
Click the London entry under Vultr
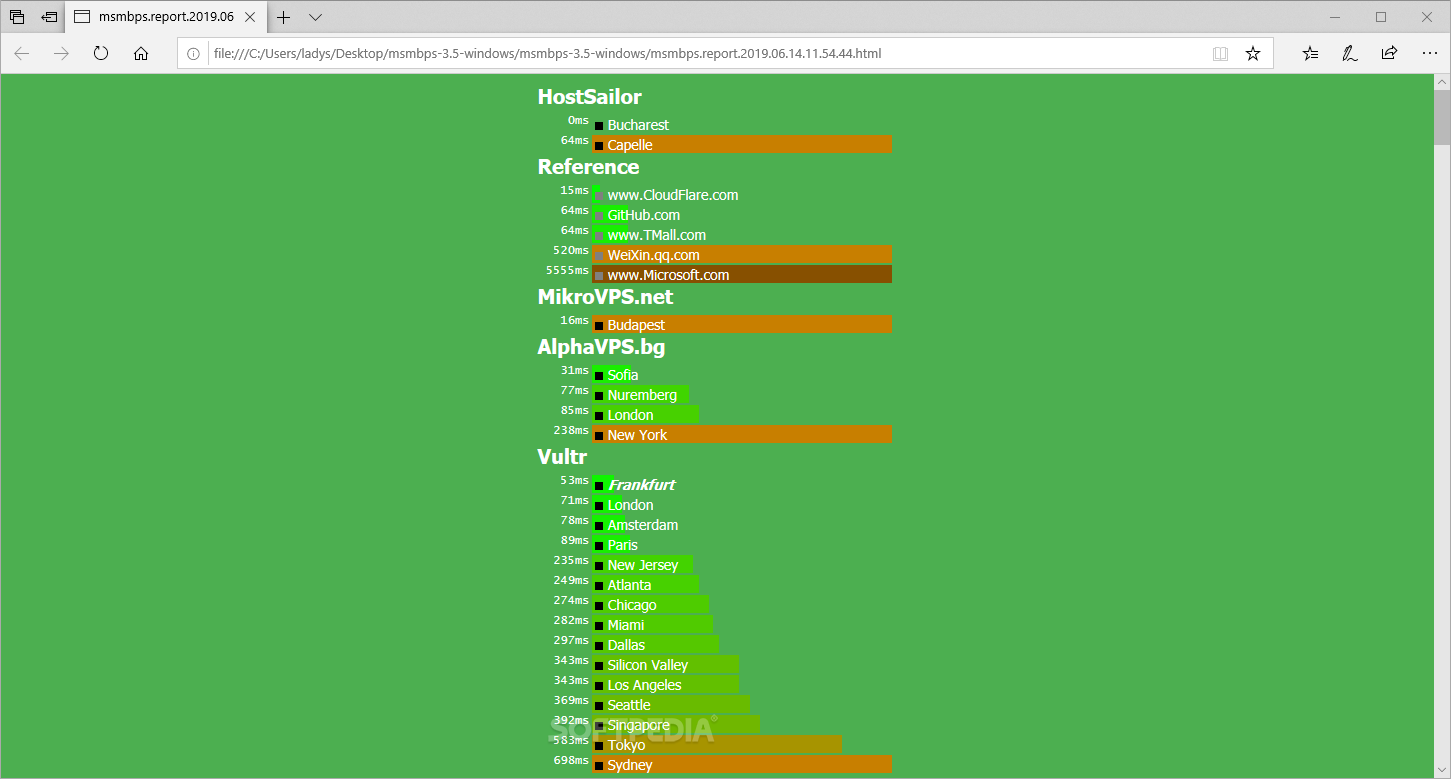pyautogui.click(x=630, y=505)
